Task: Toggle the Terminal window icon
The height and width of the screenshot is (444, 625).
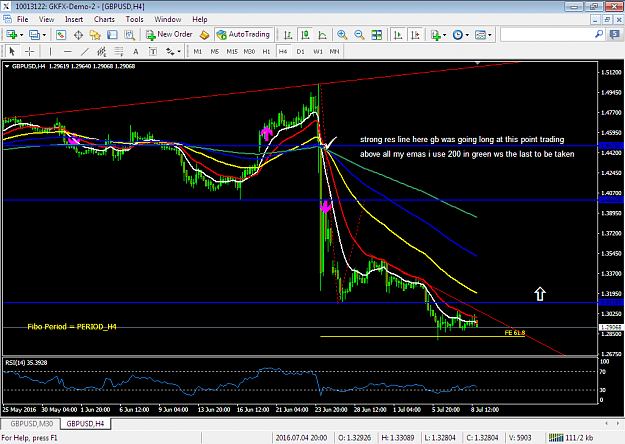Action: click(x=112, y=35)
